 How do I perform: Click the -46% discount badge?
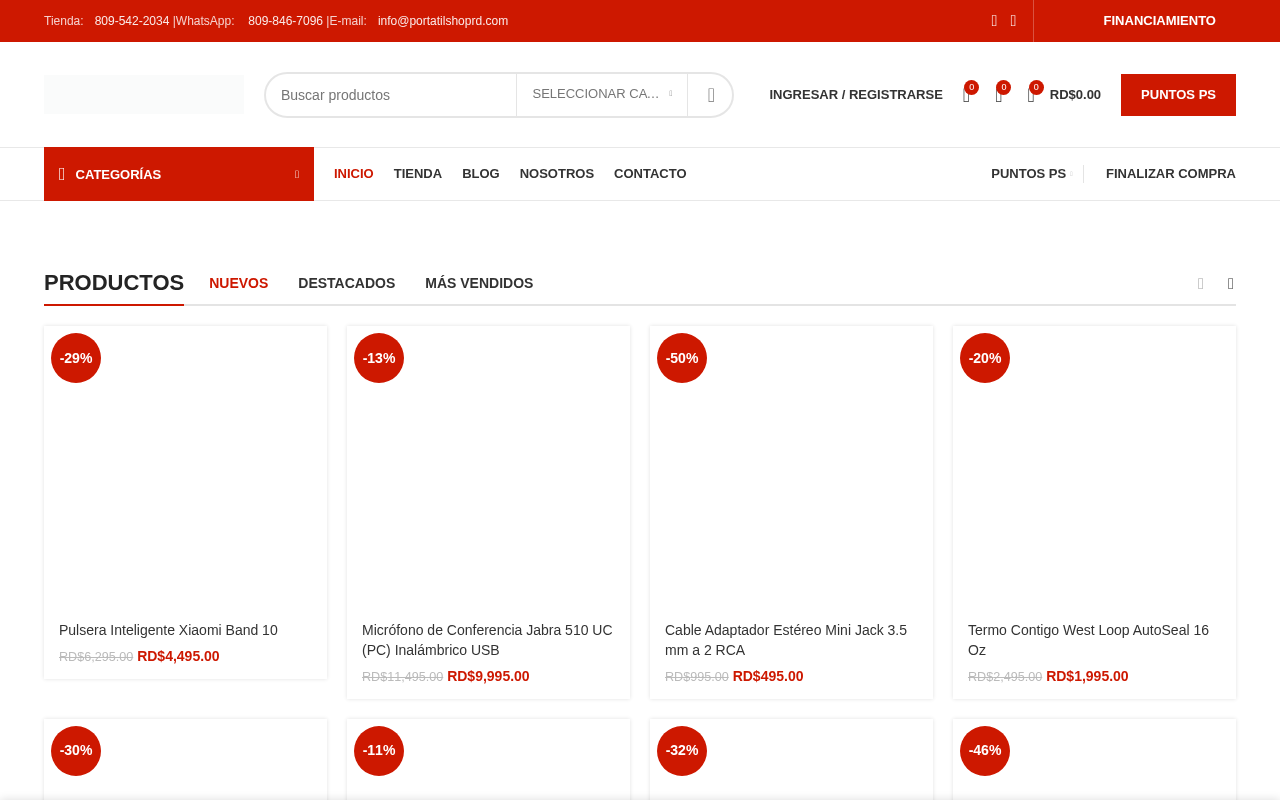click(x=985, y=751)
